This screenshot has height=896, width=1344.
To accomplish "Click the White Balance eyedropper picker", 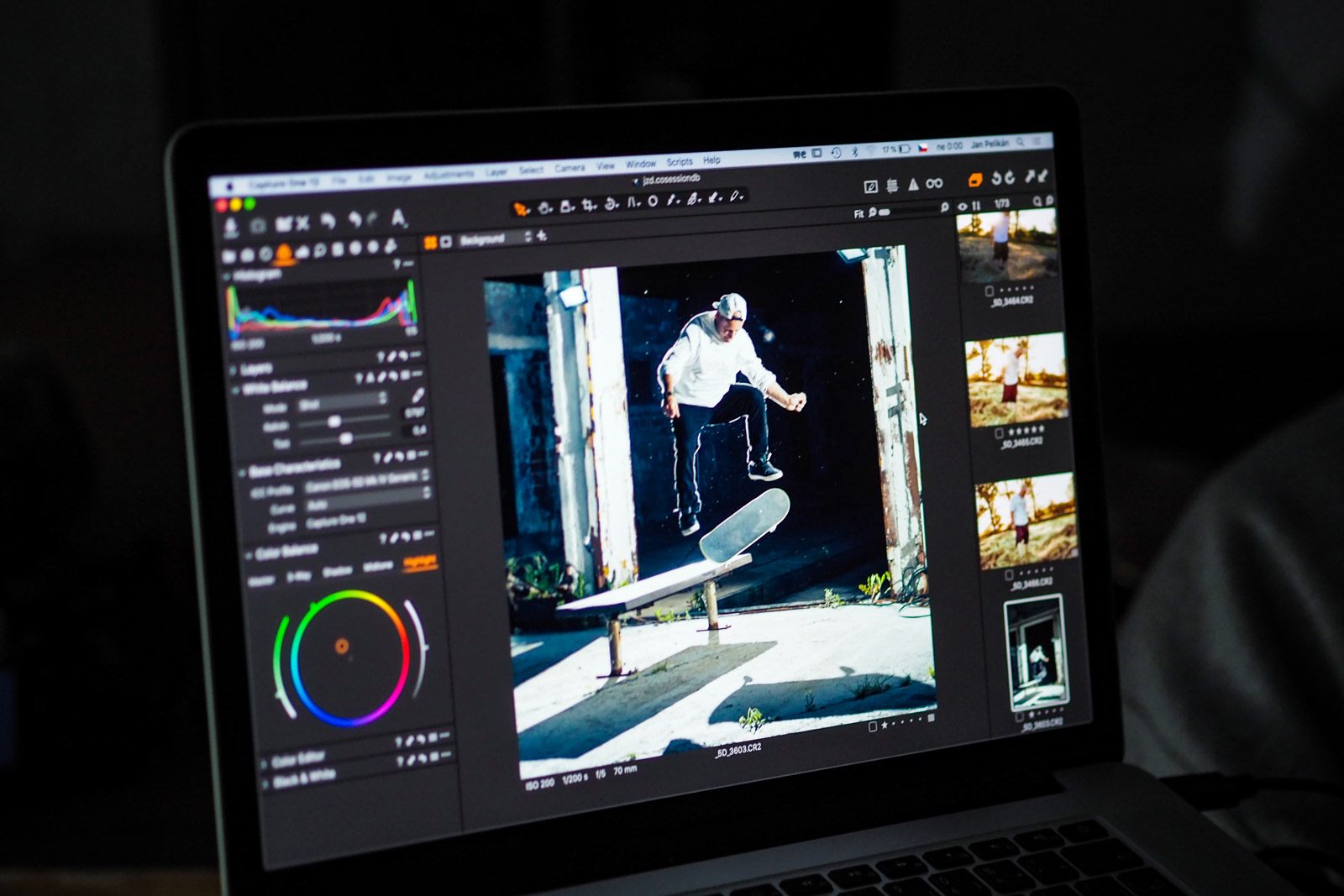I will pos(417,395).
